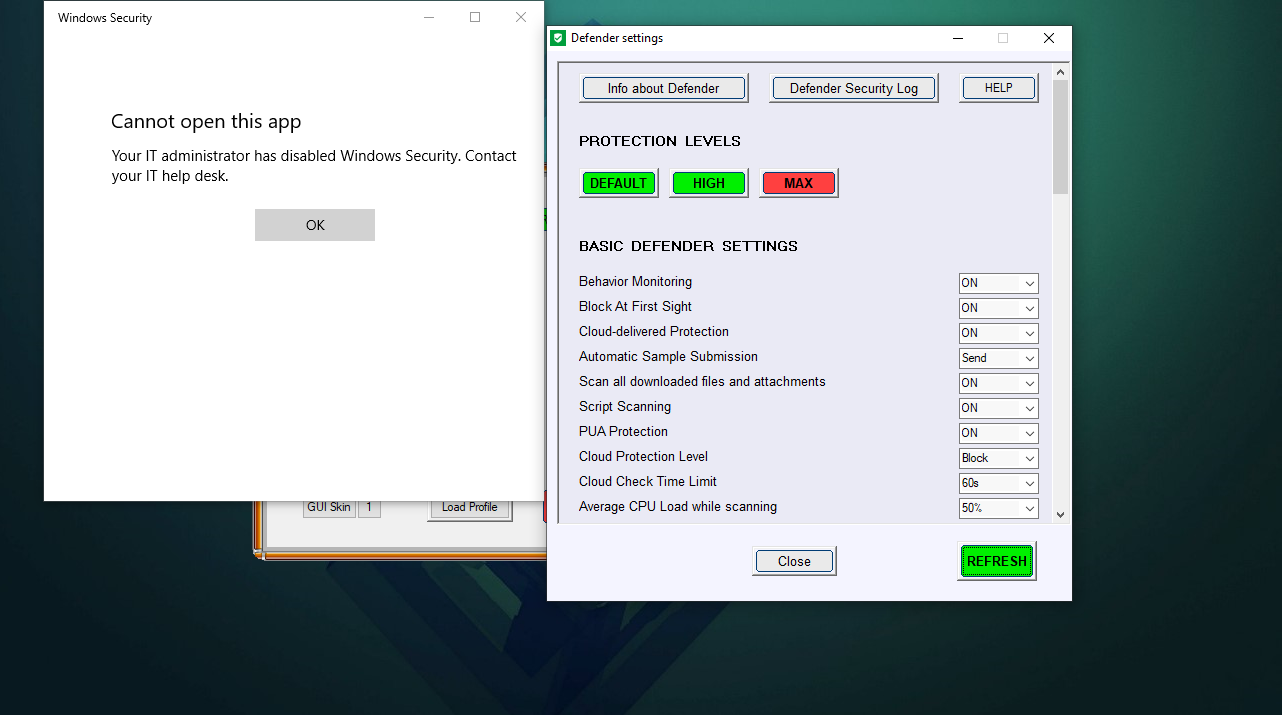Apply the MAX protection level

pos(799,183)
